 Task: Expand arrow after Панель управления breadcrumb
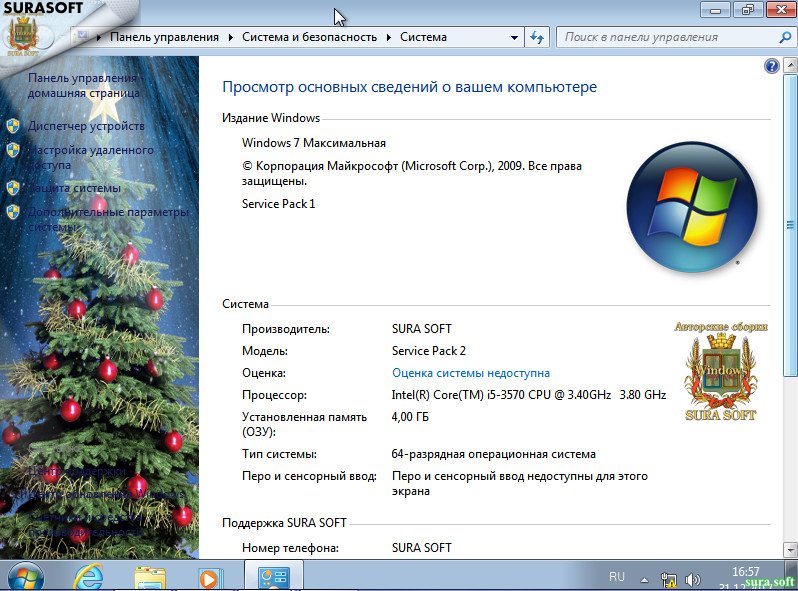(231, 37)
